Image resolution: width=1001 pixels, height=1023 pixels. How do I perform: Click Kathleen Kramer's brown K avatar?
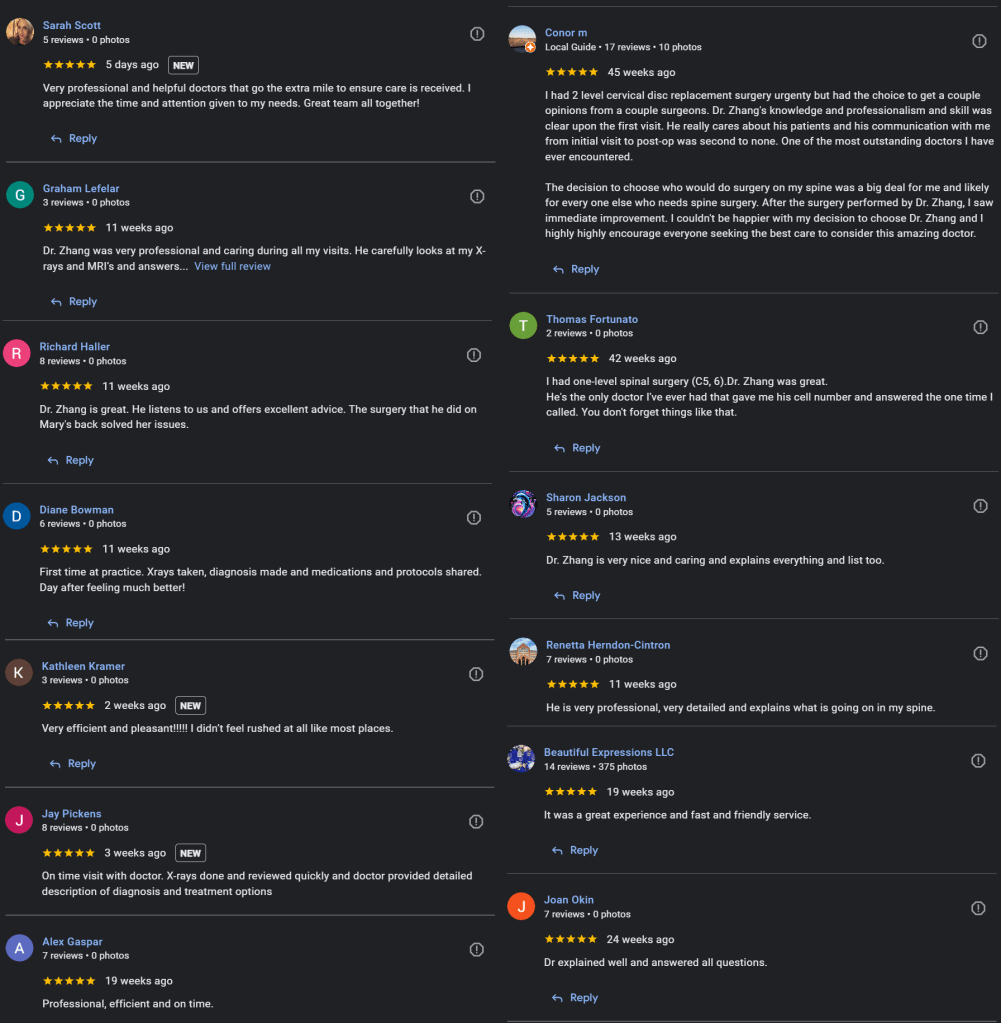click(19, 673)
